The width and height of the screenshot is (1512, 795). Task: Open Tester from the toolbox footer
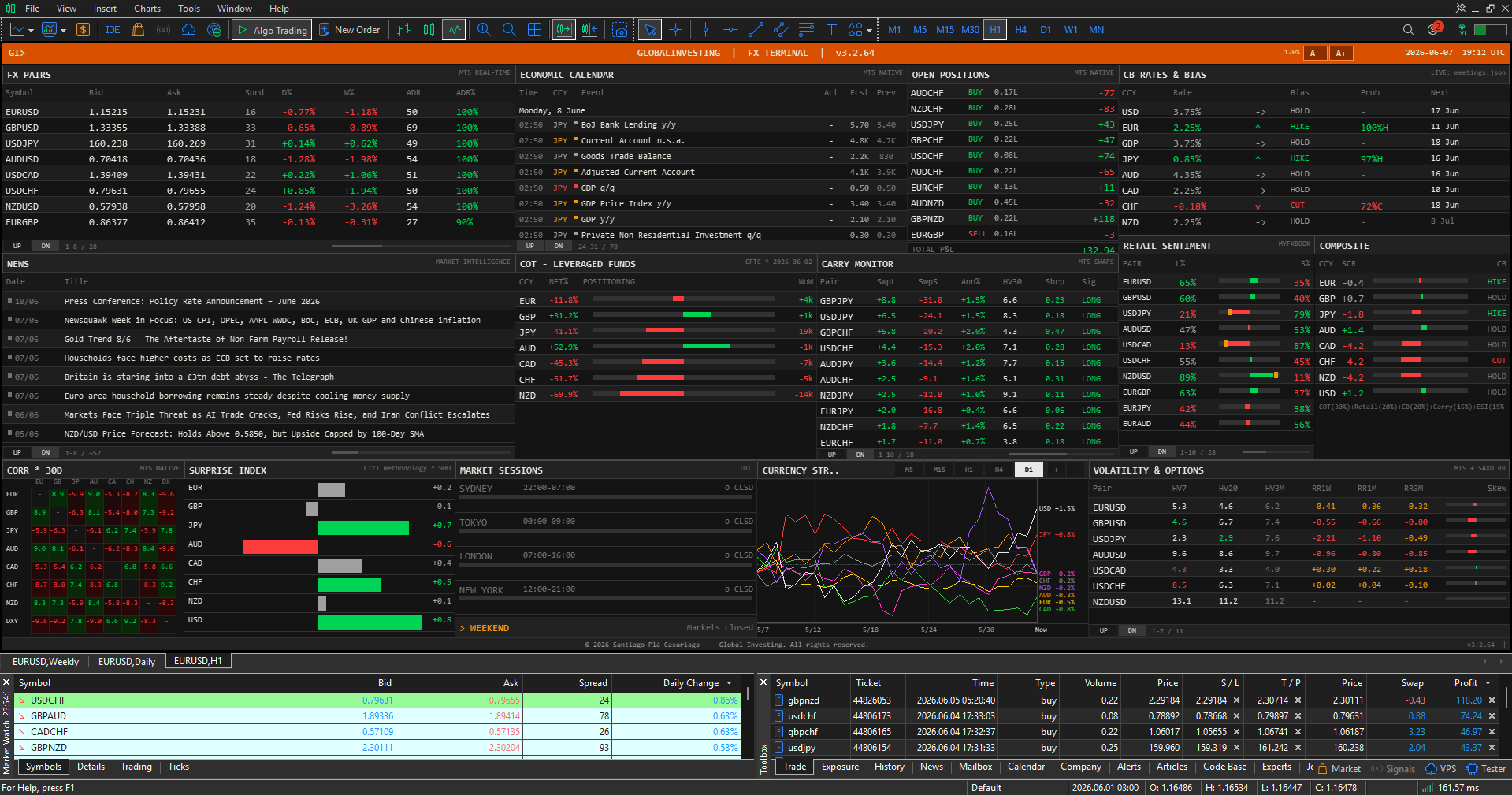point(1486,768)
